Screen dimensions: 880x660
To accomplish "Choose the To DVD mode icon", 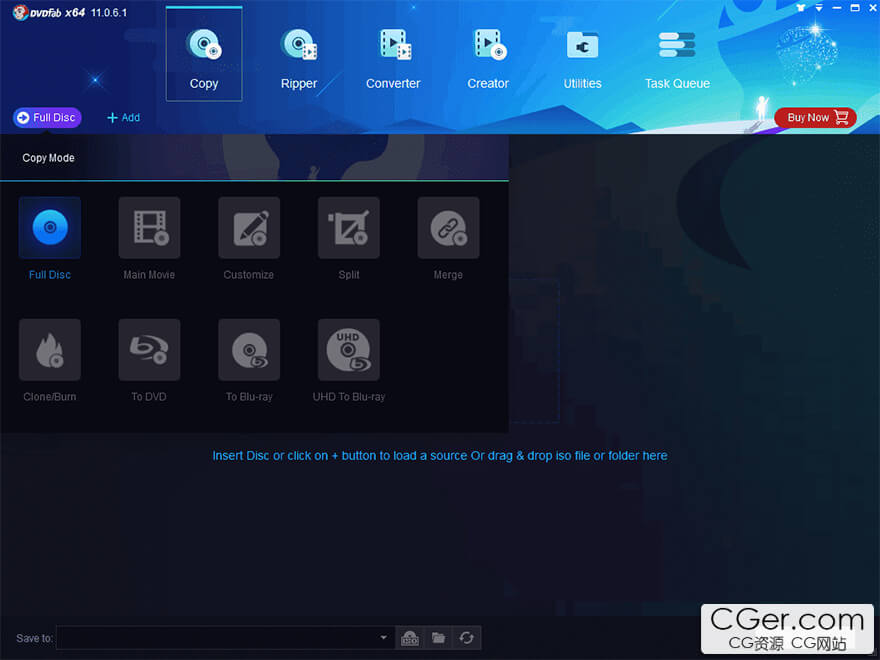I will 149,350.
